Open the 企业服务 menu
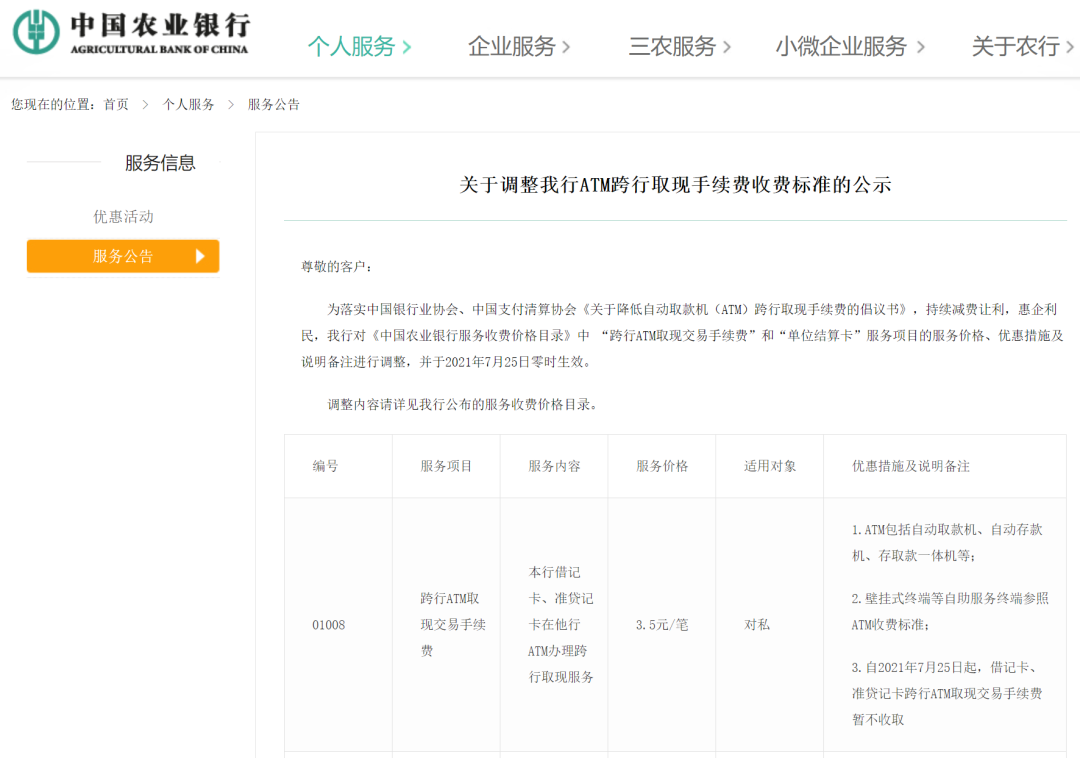This screenshot has width=1080, height=758. tap(512, 46)
